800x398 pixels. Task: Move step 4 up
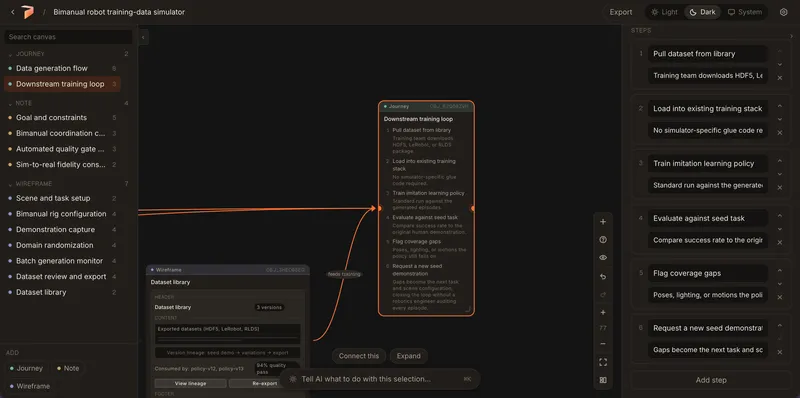point(780,216)
